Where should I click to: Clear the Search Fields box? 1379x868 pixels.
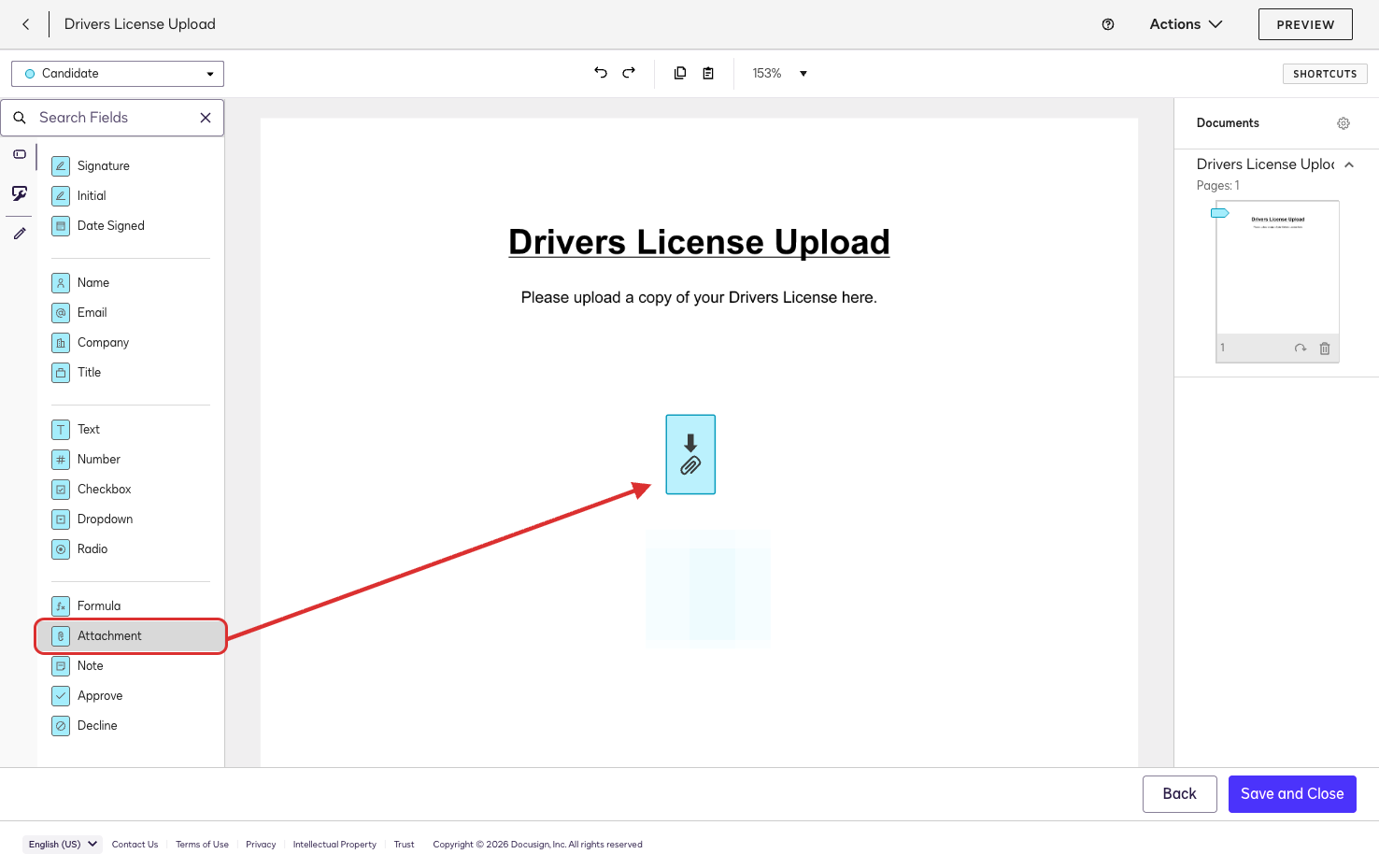tap(206, 118)
